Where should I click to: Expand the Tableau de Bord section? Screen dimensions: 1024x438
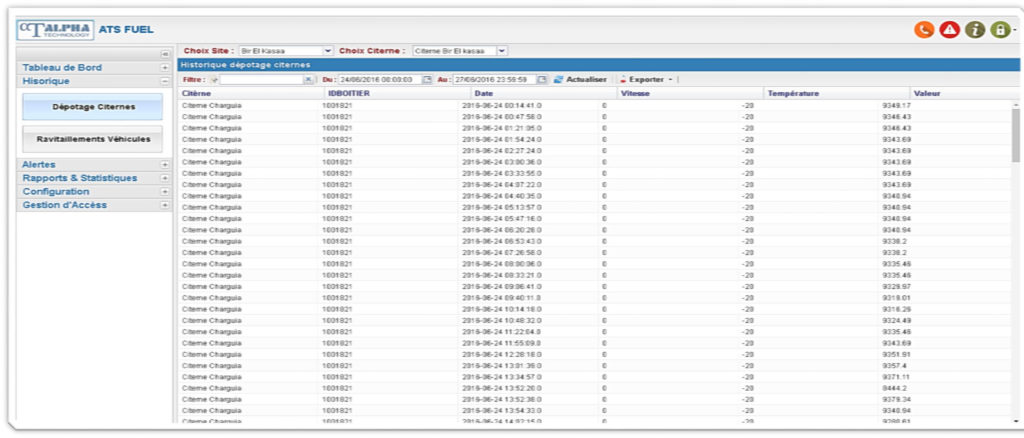tap(165, 68)
